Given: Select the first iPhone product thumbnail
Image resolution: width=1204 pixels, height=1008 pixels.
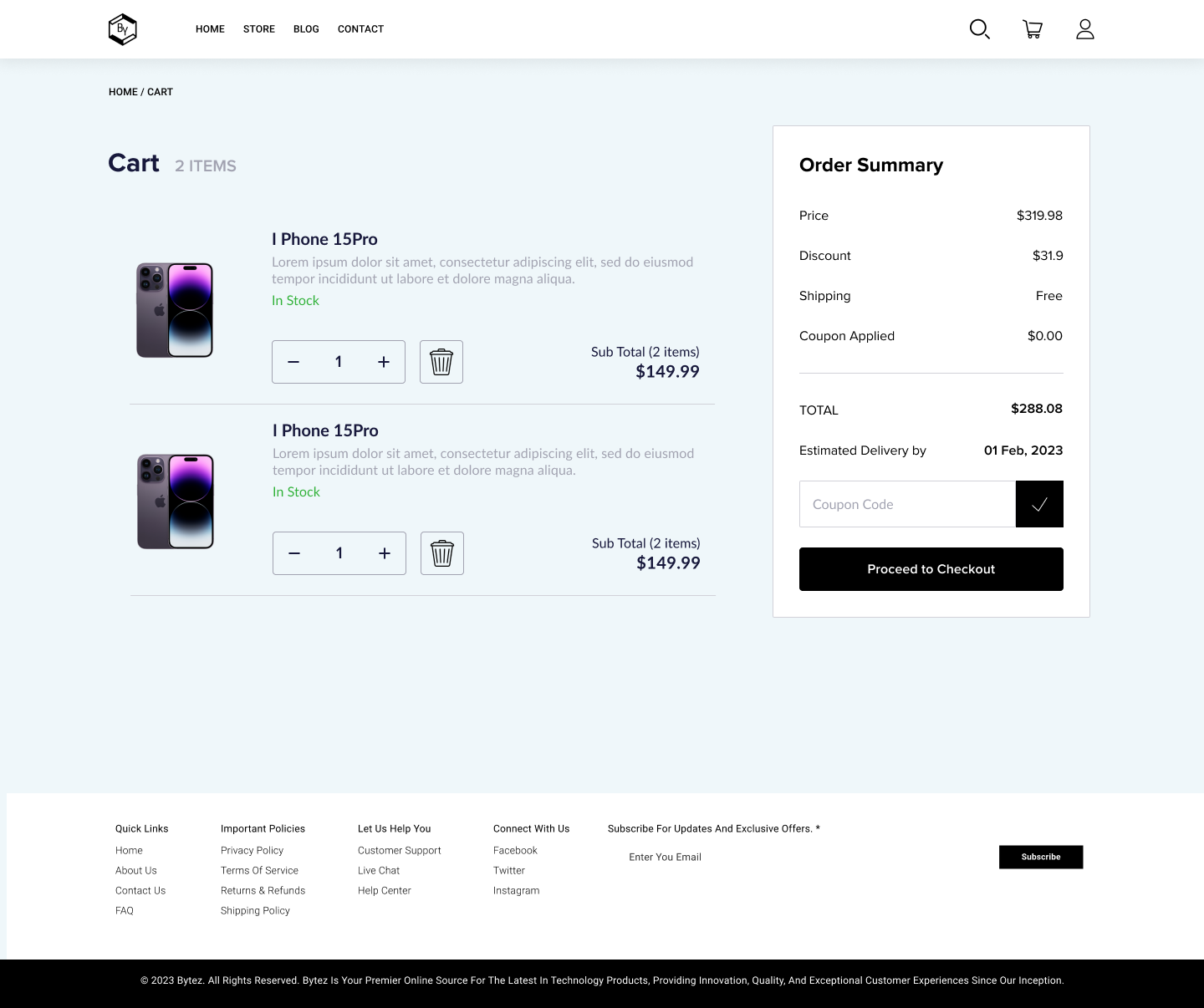Looking at the screenshot, I should click(x=175, y=310).
